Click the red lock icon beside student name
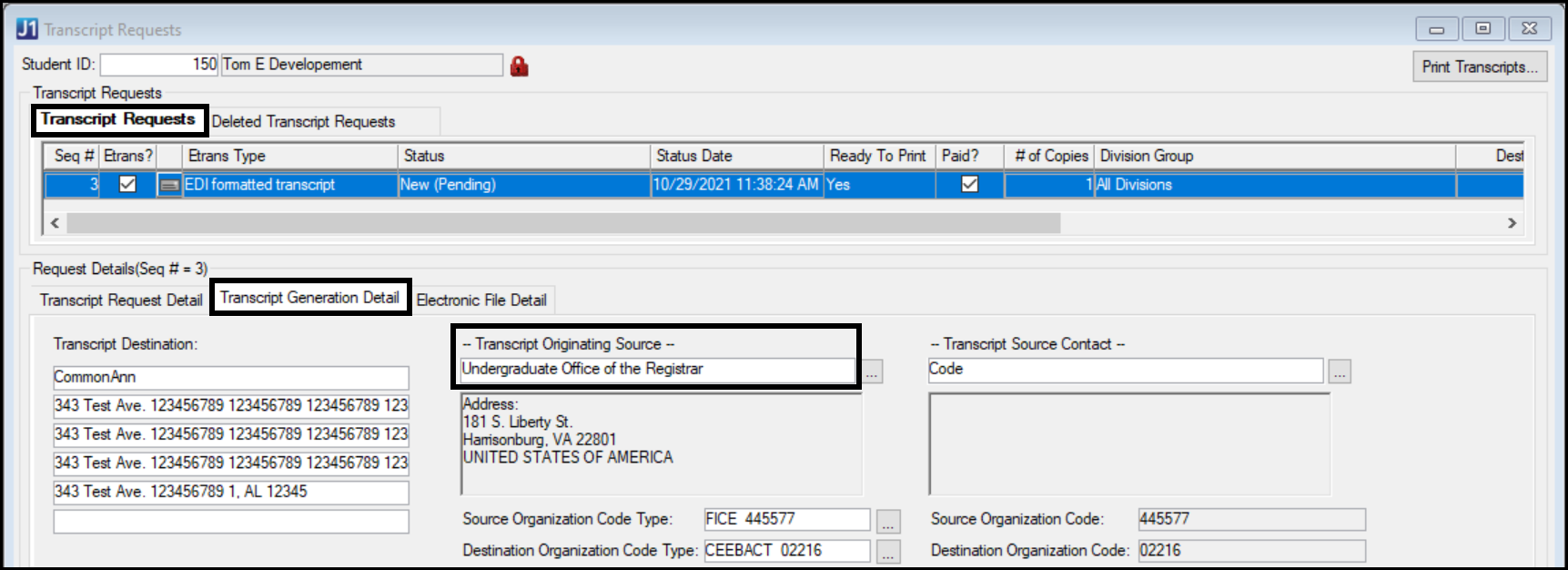The width and height of the screenshot is (1568, 570). (519, 66)
